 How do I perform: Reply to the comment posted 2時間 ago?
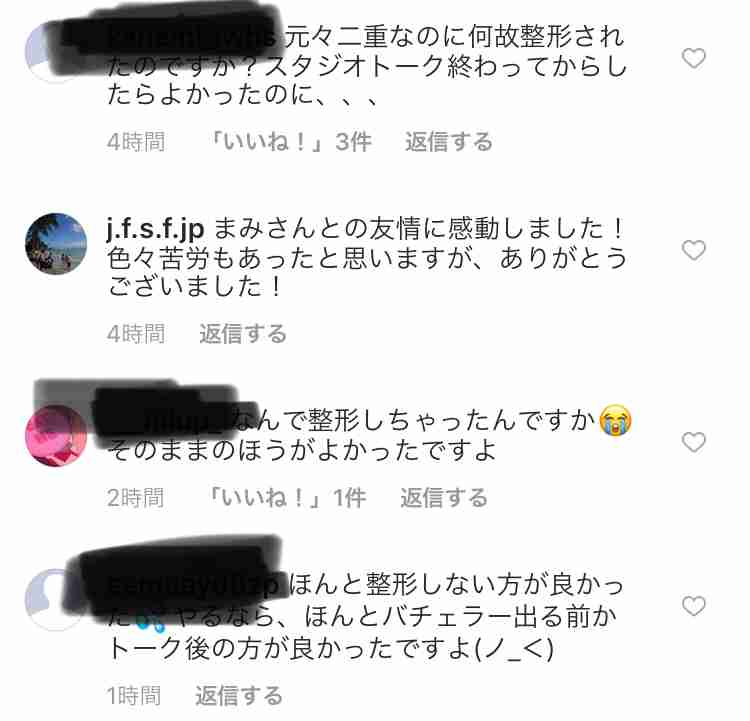[x=444, y=498]
